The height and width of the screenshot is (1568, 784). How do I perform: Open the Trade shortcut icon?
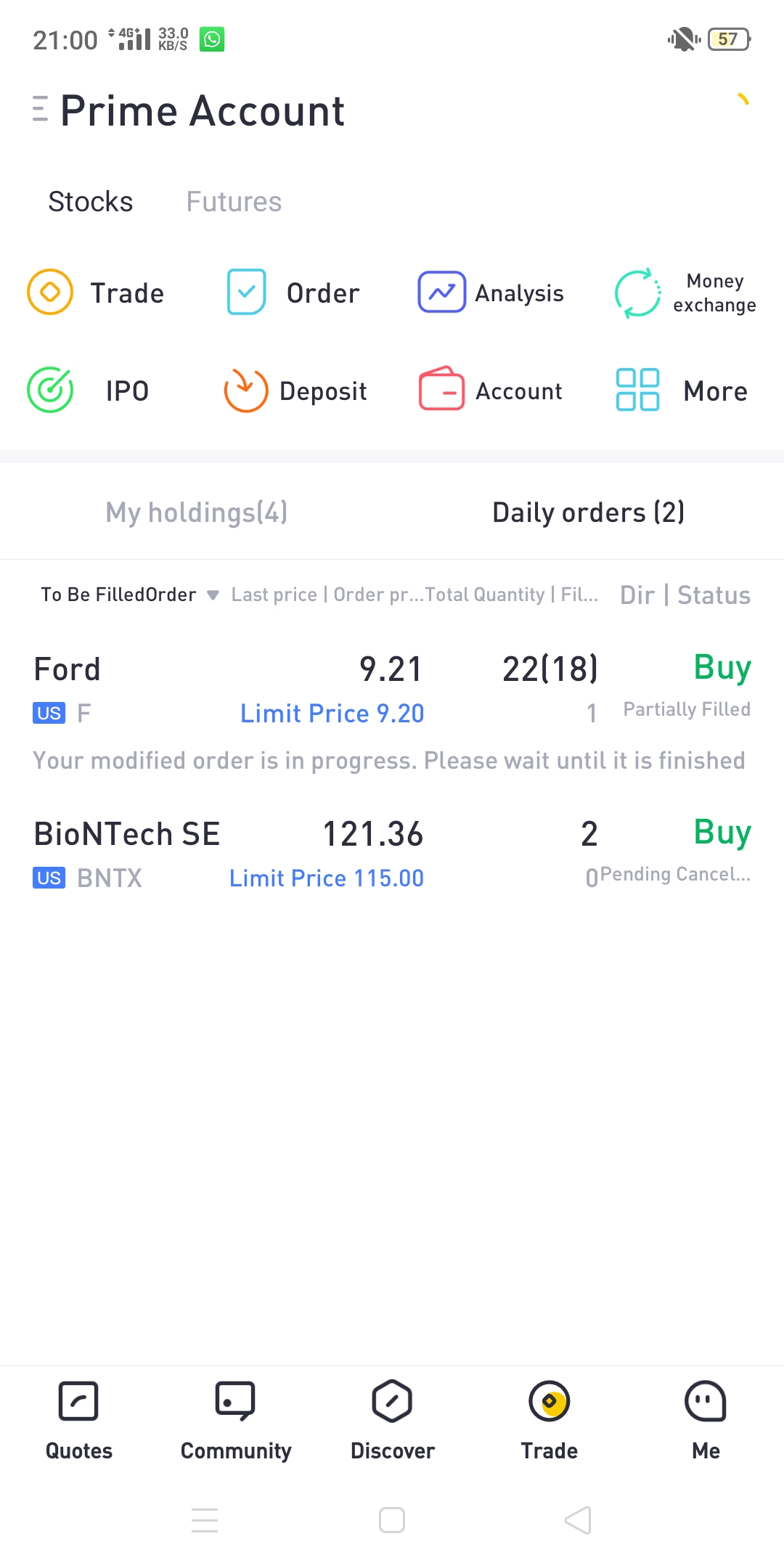[50, 292]
